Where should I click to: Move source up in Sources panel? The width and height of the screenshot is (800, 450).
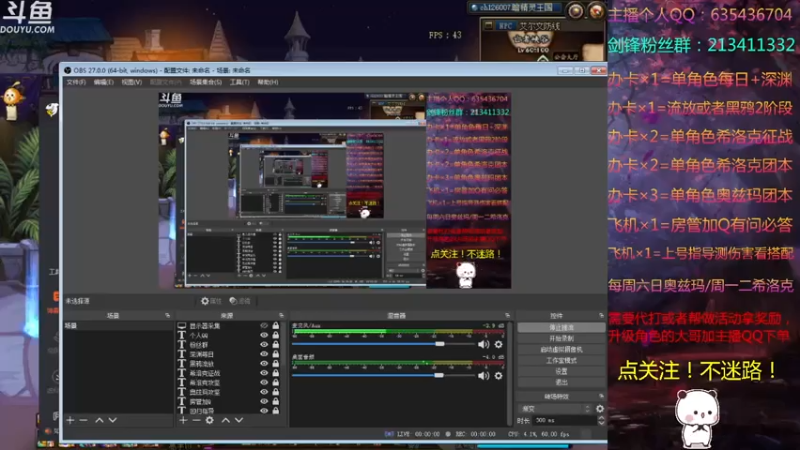225,420
